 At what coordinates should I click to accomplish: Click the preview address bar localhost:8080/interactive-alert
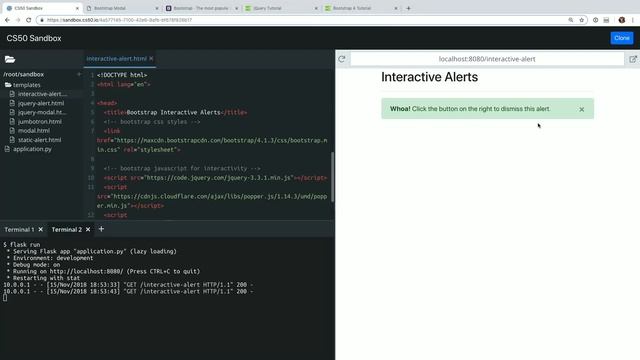[x=487, y=59]
